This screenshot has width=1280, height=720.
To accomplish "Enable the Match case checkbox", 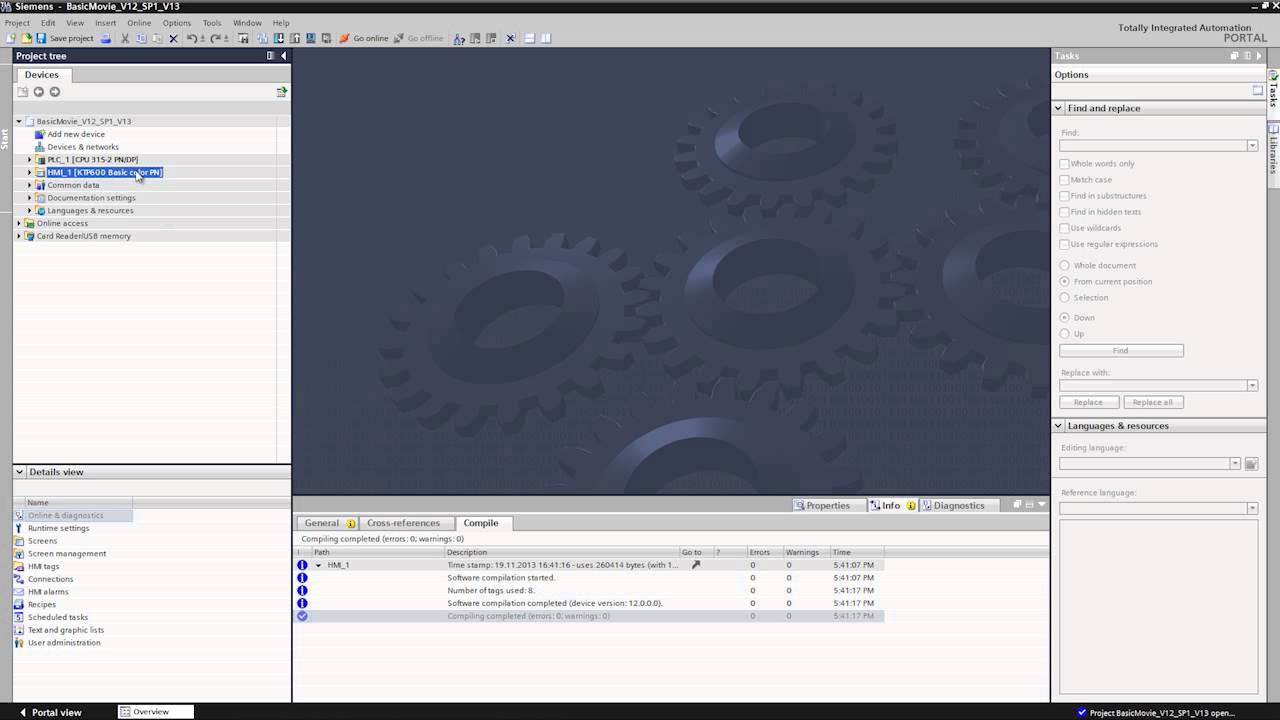I will 1064,180.
